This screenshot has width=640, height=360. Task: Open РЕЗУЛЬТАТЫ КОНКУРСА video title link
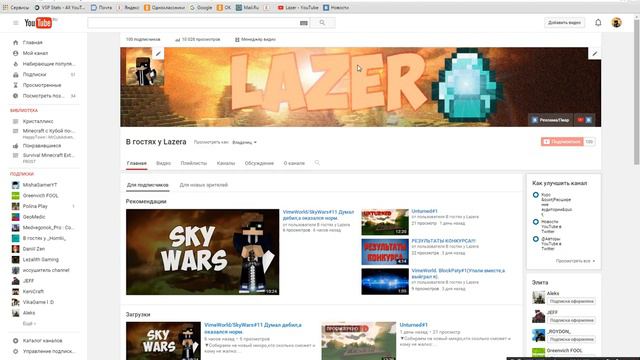pyautogui.click(x=444, y=241)
